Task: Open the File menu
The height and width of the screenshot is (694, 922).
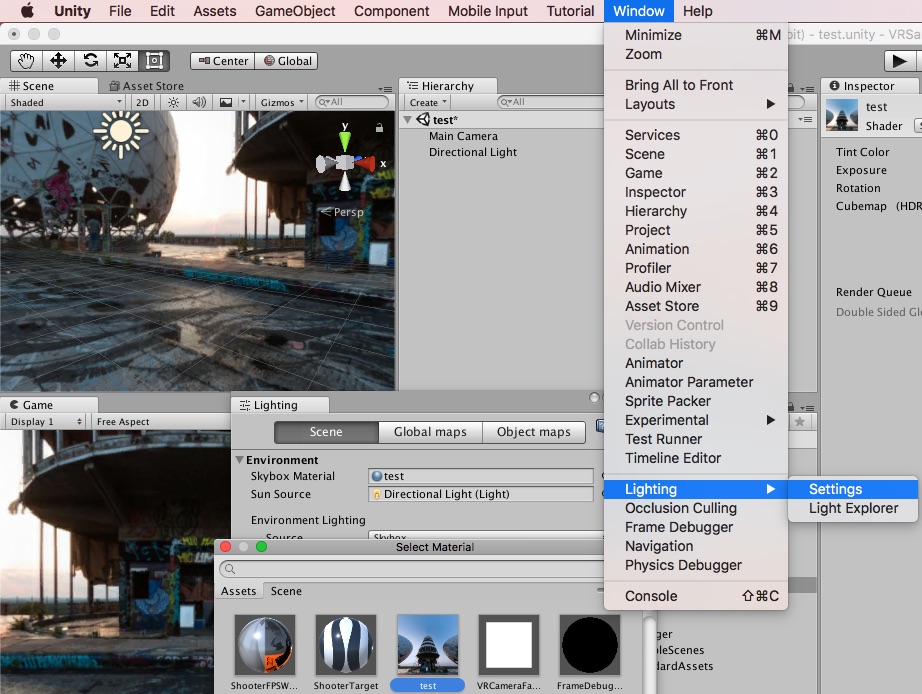Action: tap(120, 11)
